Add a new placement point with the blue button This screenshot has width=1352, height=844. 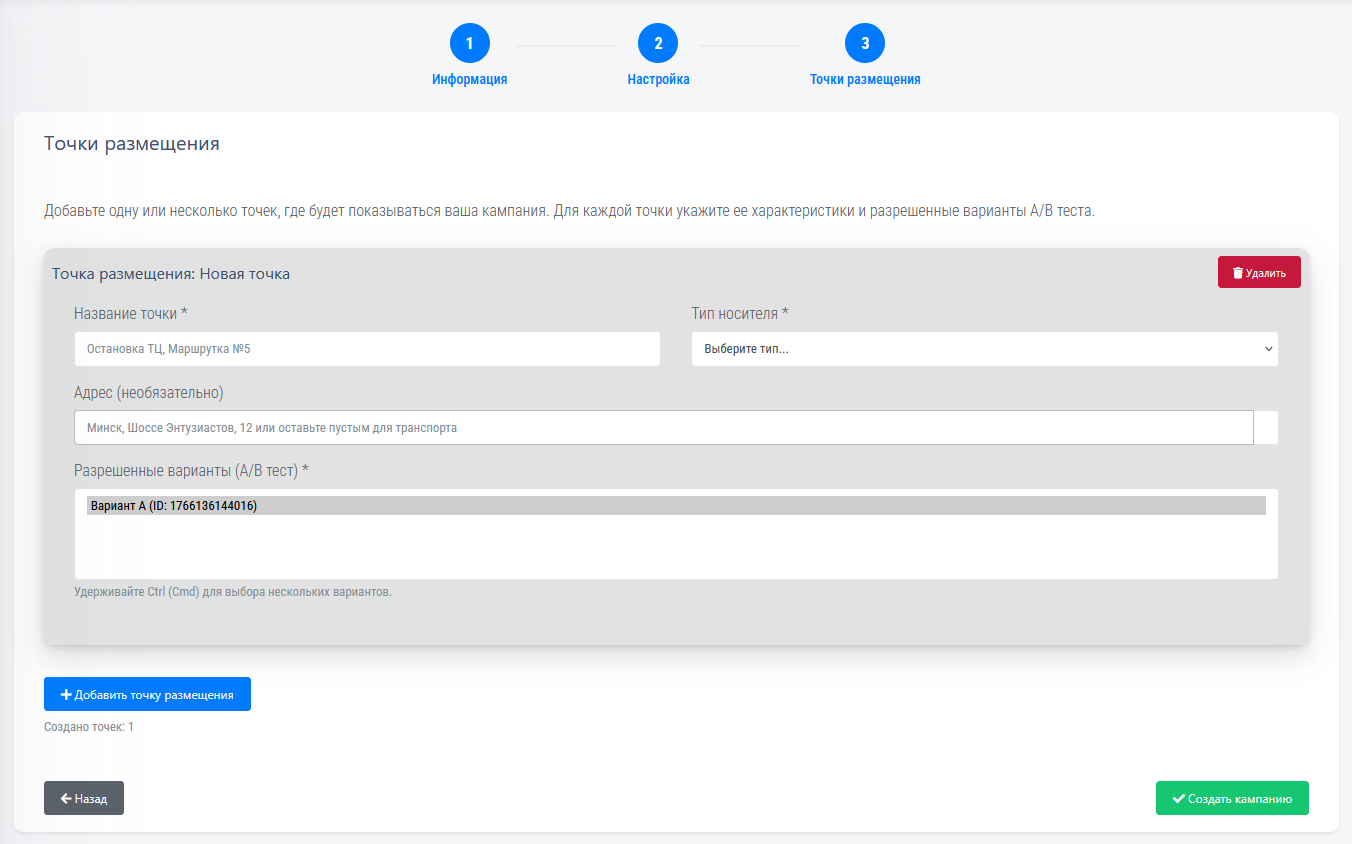pos(147,695)
